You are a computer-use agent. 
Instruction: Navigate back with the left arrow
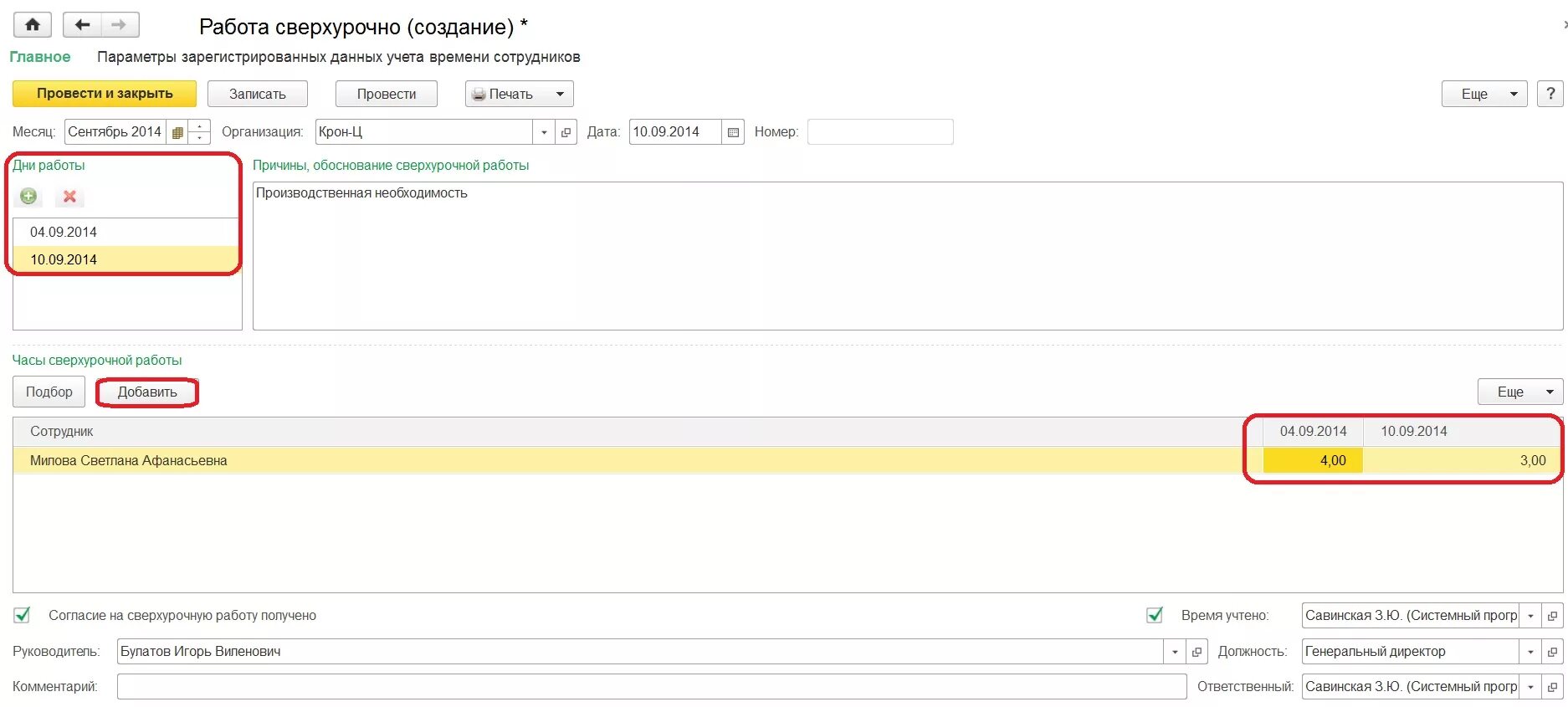pyautogui.click(x=82, y=25)
